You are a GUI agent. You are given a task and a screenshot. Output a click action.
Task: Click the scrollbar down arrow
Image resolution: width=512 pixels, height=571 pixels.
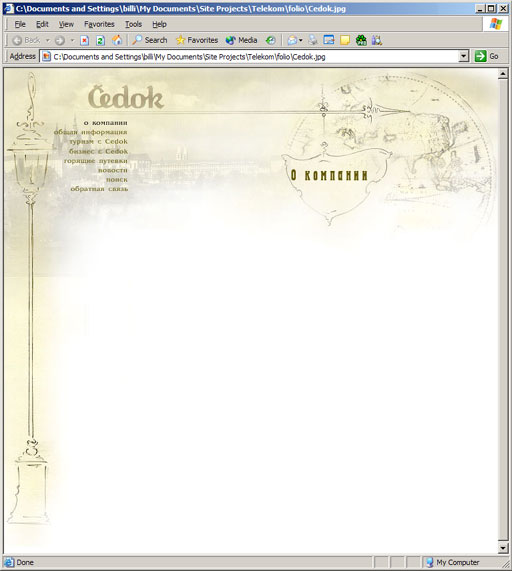(503, 548)
